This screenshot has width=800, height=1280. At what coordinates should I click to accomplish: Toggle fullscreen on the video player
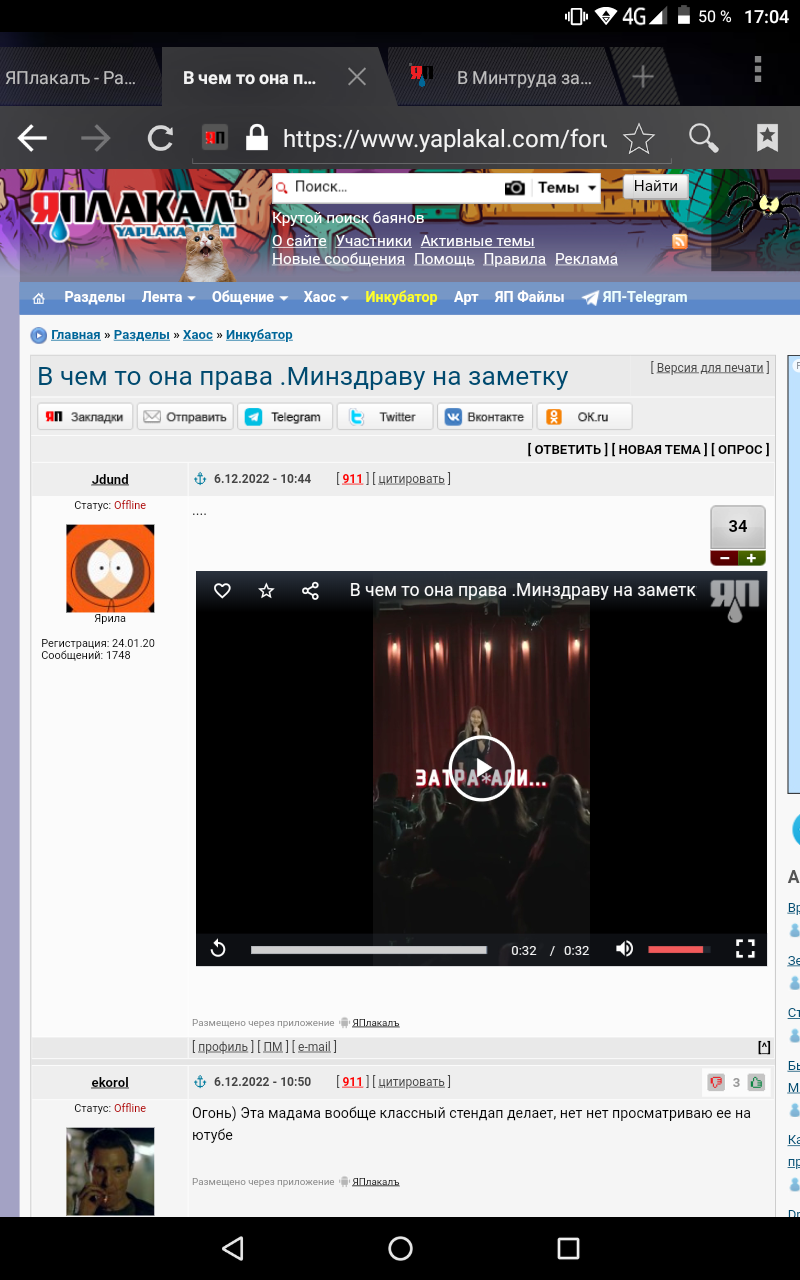(x=745, y=949)
